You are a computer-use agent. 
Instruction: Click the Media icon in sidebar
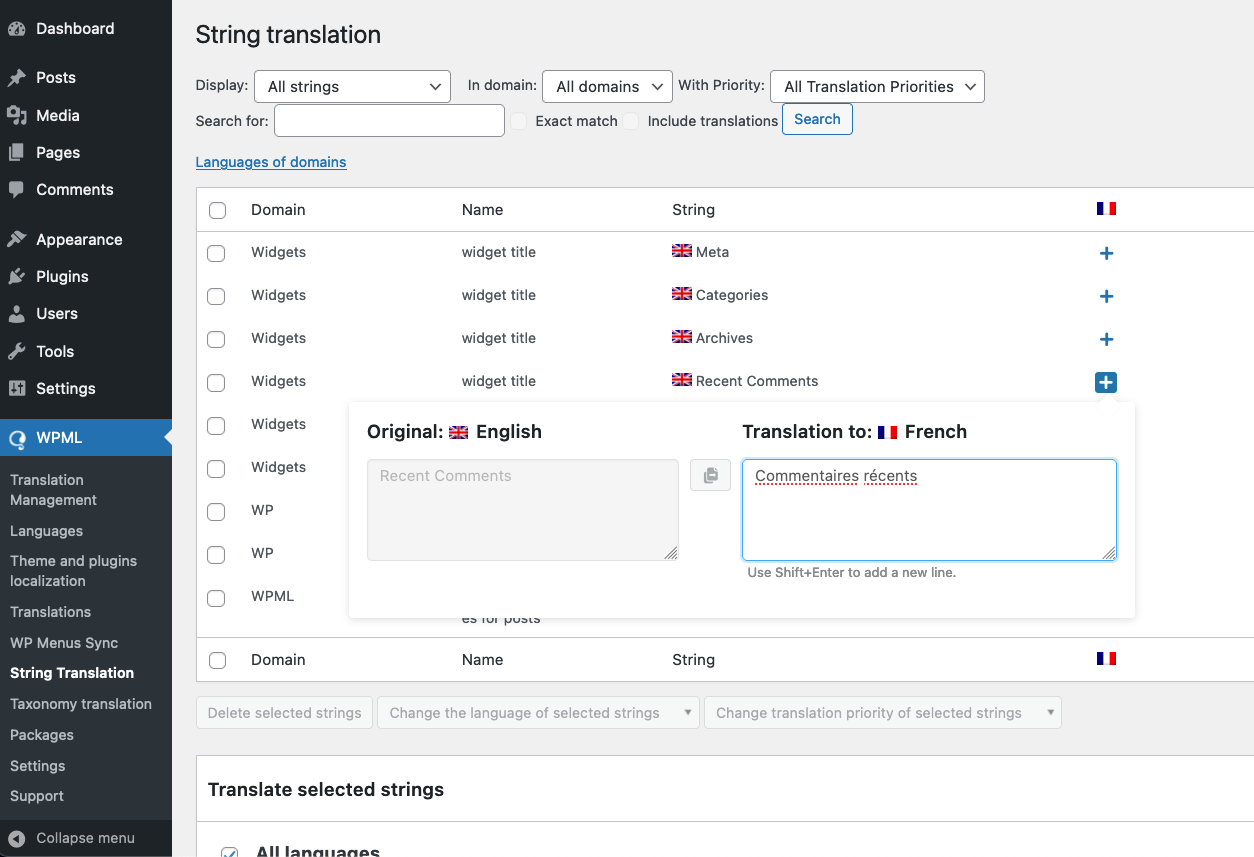17,116
